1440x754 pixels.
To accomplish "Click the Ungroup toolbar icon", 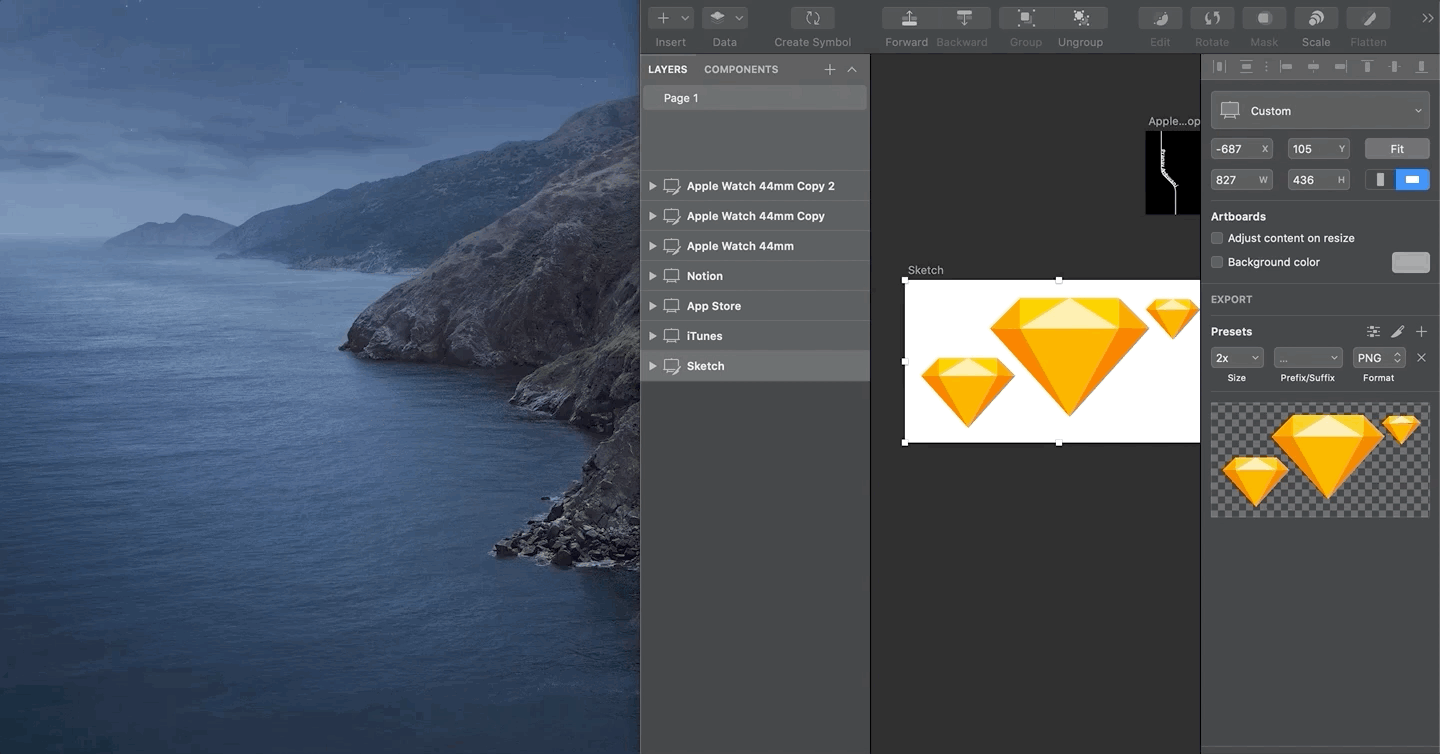I will click(x=1080, y=17).
